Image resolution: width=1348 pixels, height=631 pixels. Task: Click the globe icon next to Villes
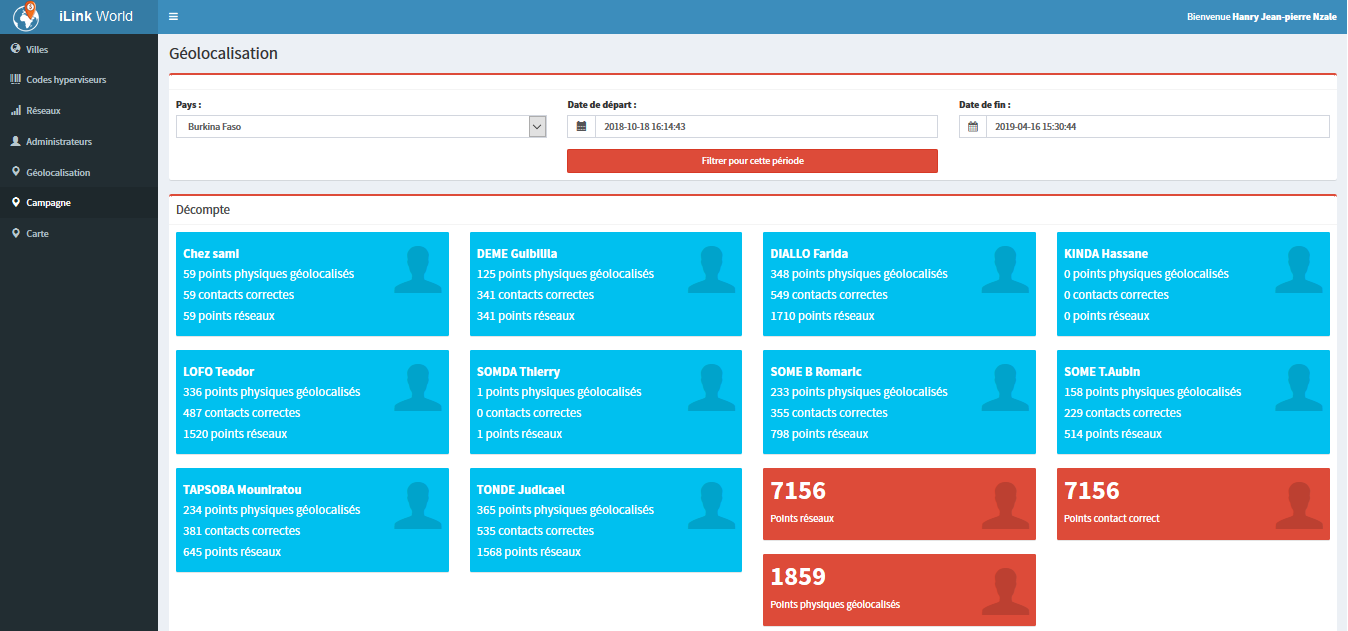(x=15, y=49)
